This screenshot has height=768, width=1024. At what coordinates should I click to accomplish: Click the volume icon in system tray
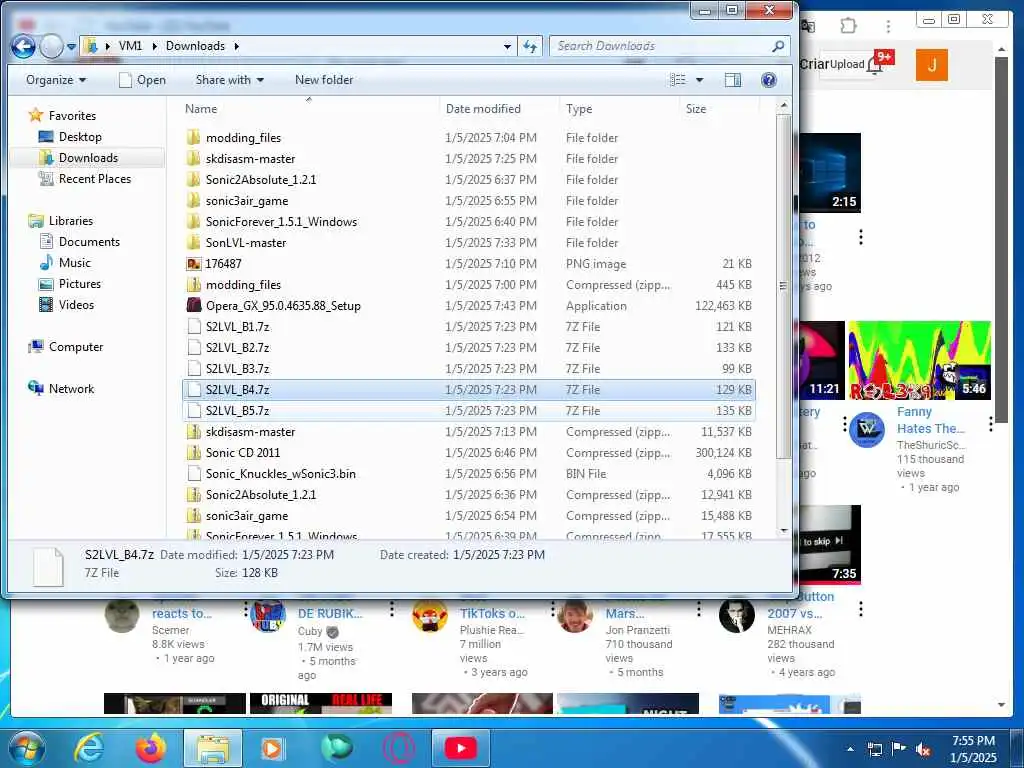(x=923, y=749)
